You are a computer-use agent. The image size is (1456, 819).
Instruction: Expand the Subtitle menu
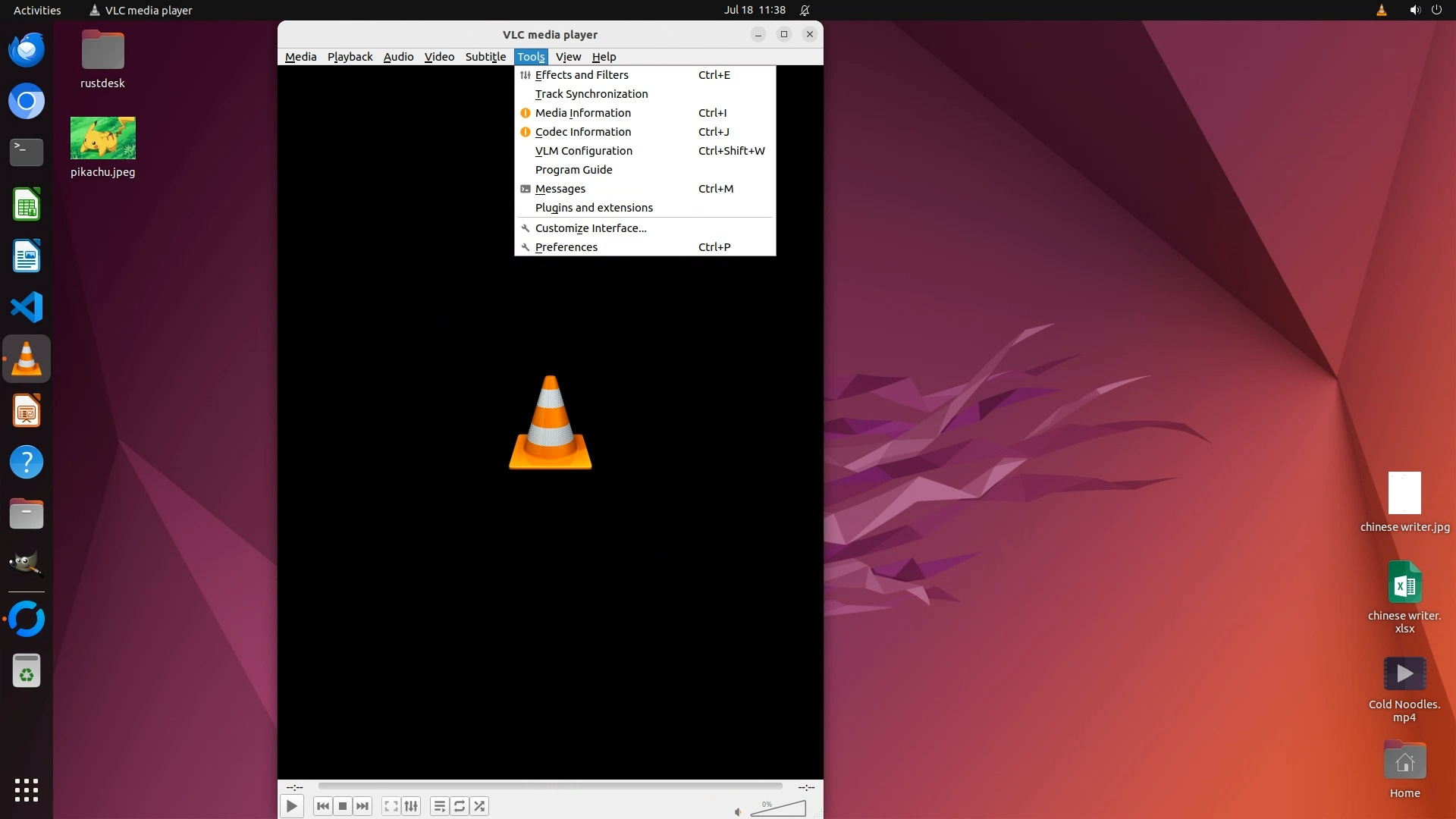[x=485, y=57]
